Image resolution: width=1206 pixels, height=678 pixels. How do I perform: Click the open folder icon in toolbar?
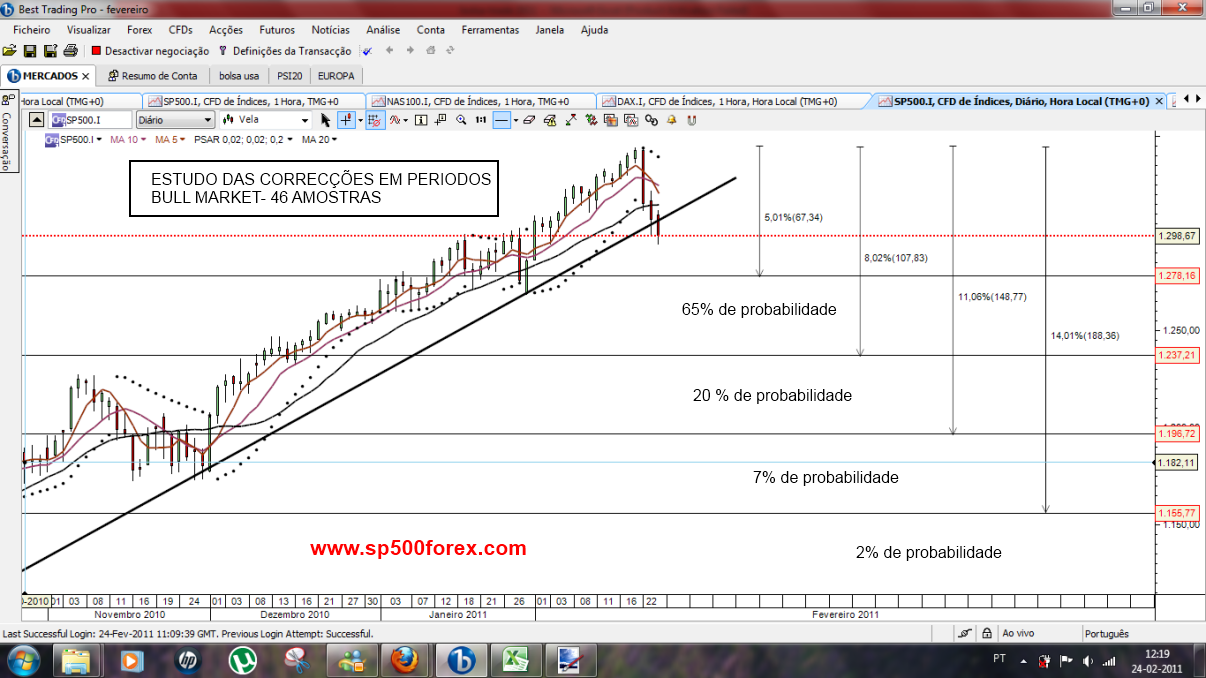[10, 50]
